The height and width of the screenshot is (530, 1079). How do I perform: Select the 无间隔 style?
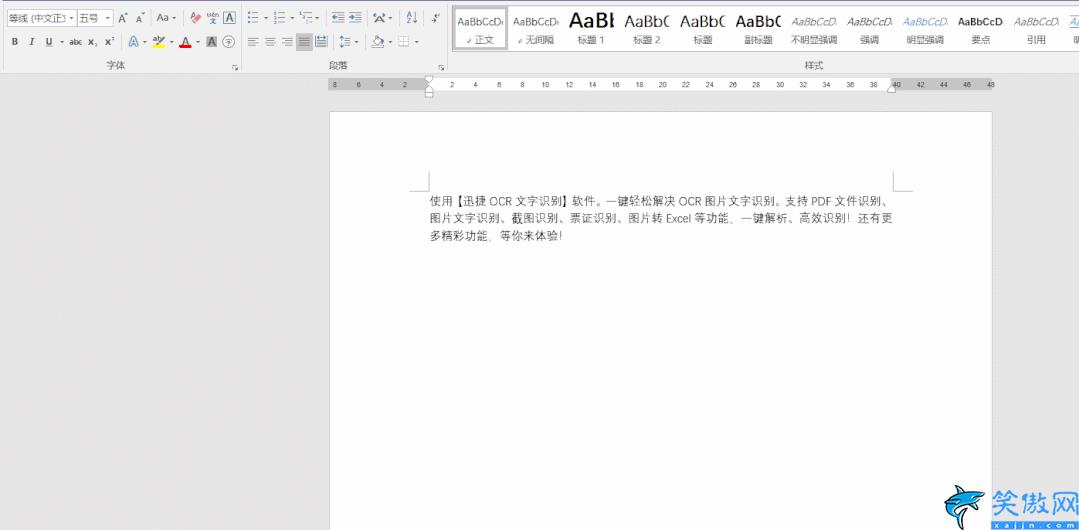point(536,29)
